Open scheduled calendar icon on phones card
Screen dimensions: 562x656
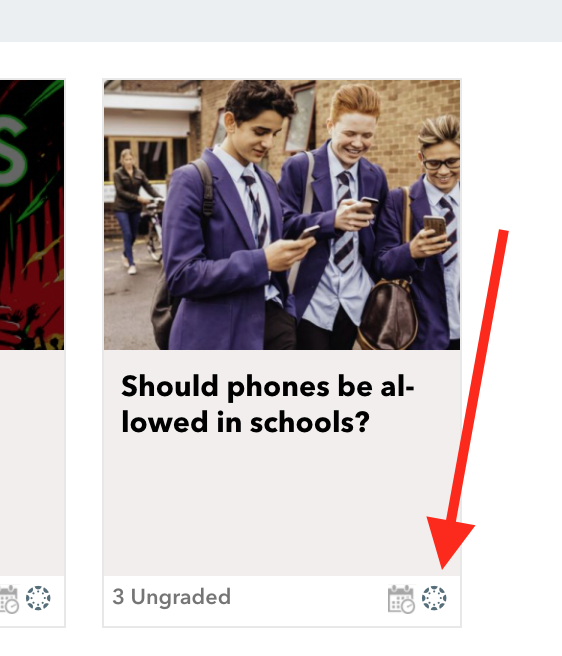point(401,599)
